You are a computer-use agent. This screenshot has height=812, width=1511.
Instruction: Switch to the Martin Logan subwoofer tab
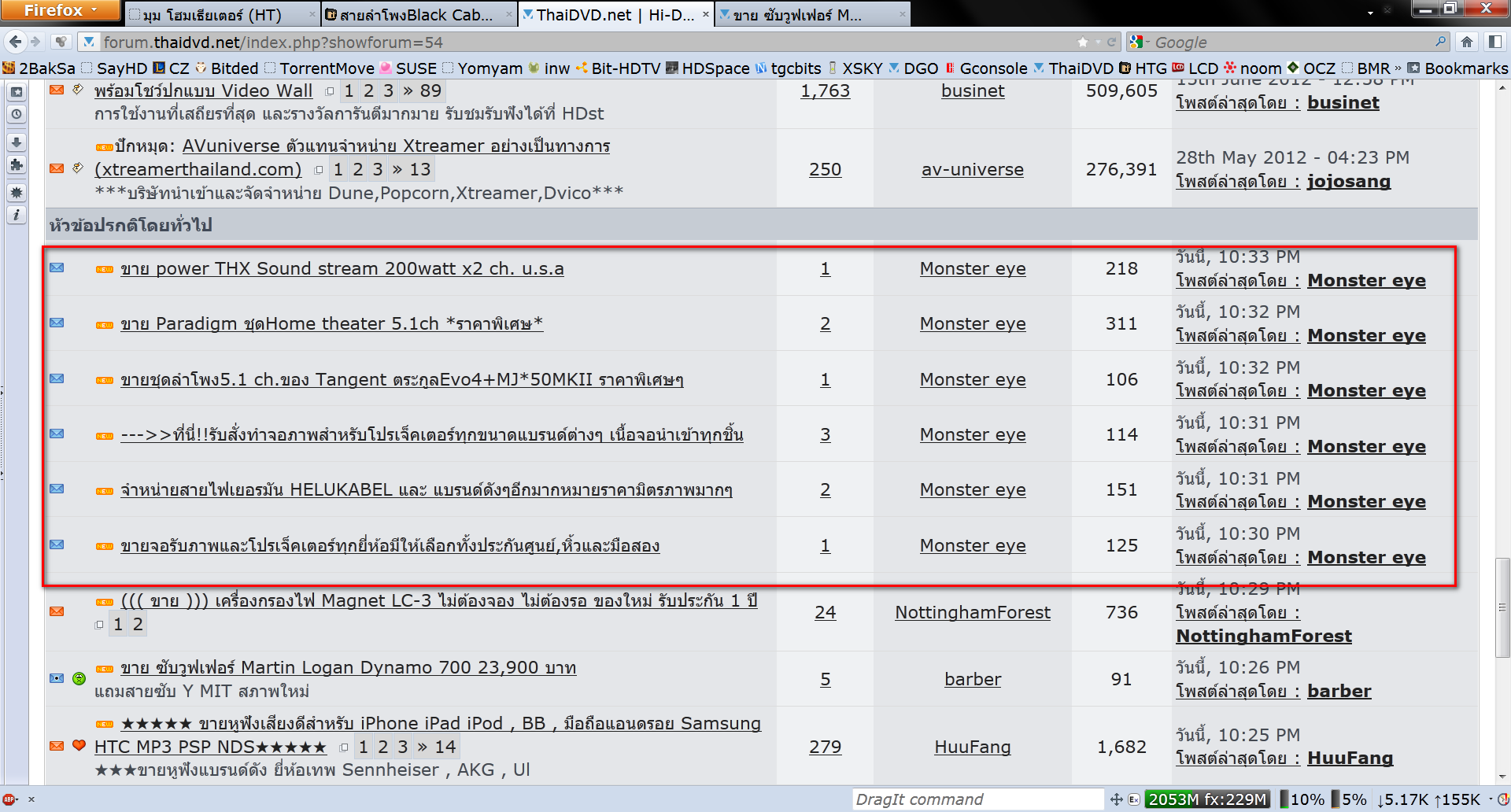click(812, 15)
